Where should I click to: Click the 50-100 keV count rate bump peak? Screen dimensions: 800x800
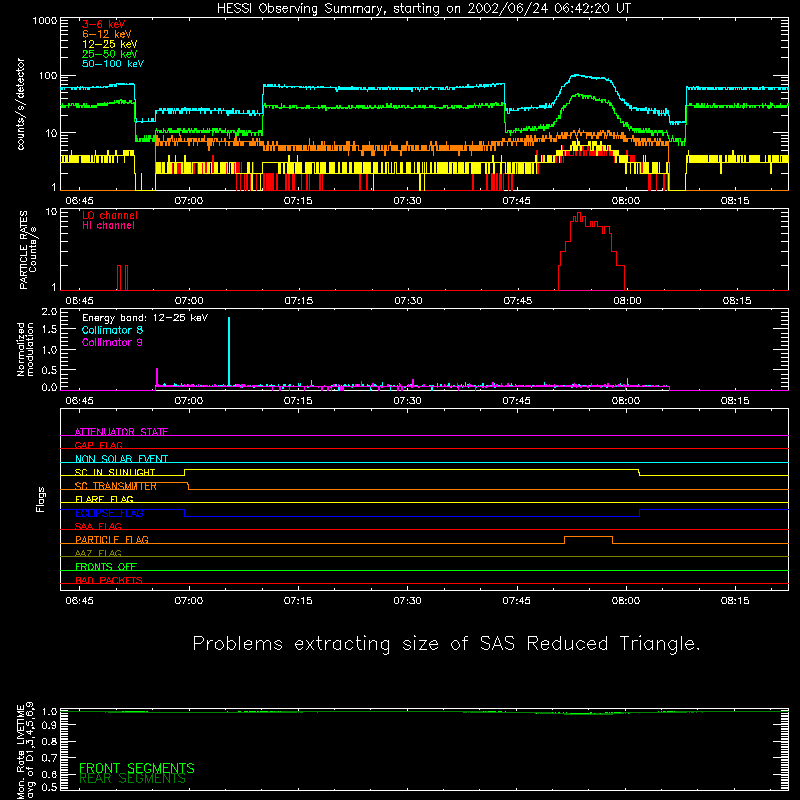point(577,76)
